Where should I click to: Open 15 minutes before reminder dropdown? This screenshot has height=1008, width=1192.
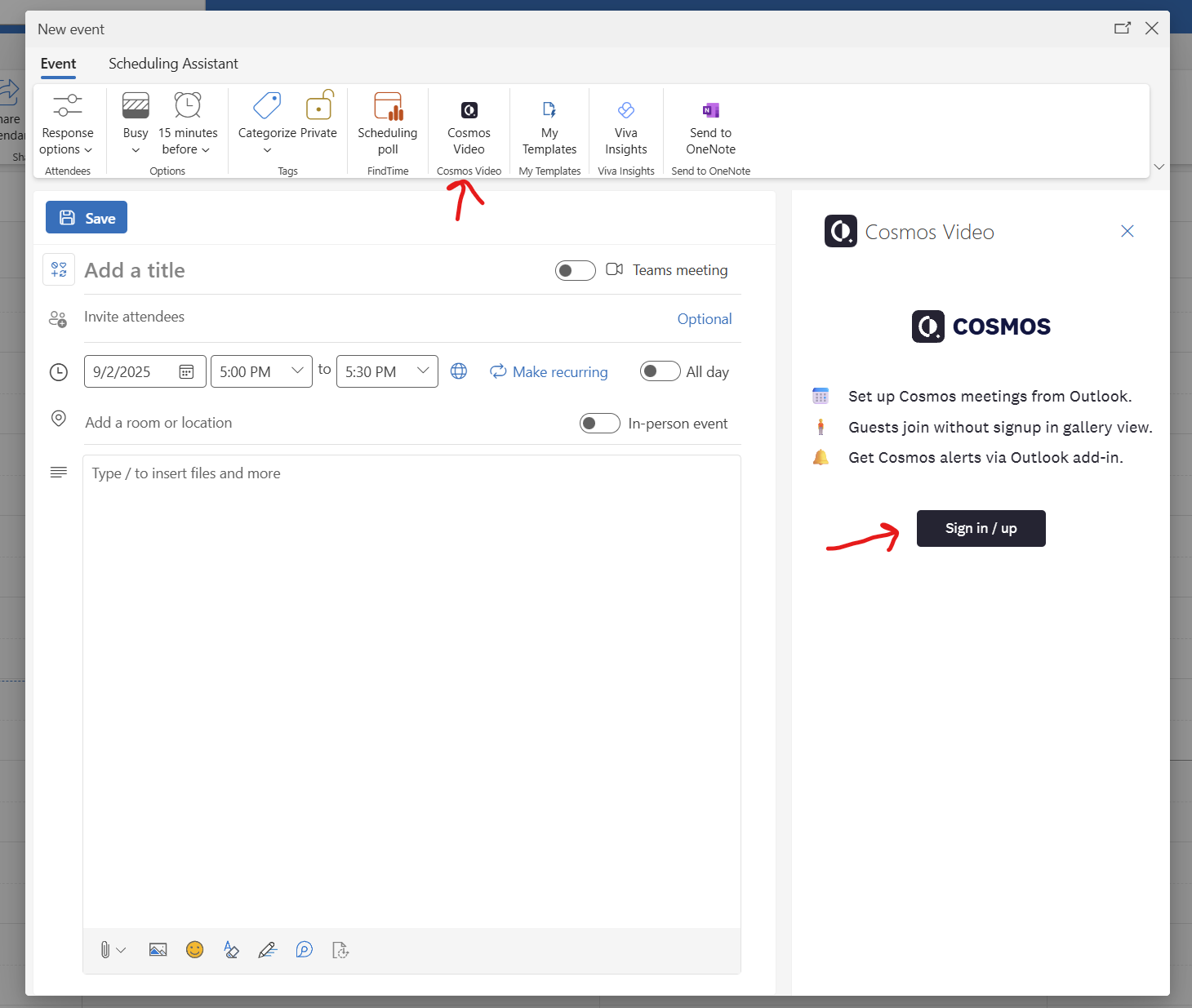(188, 124)
